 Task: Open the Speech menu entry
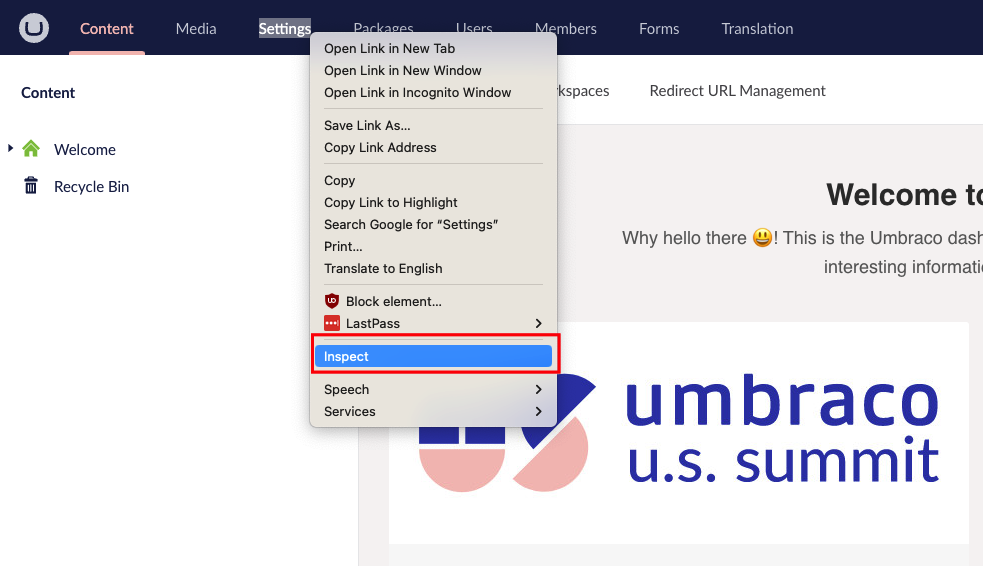click(x=433, y=389)
